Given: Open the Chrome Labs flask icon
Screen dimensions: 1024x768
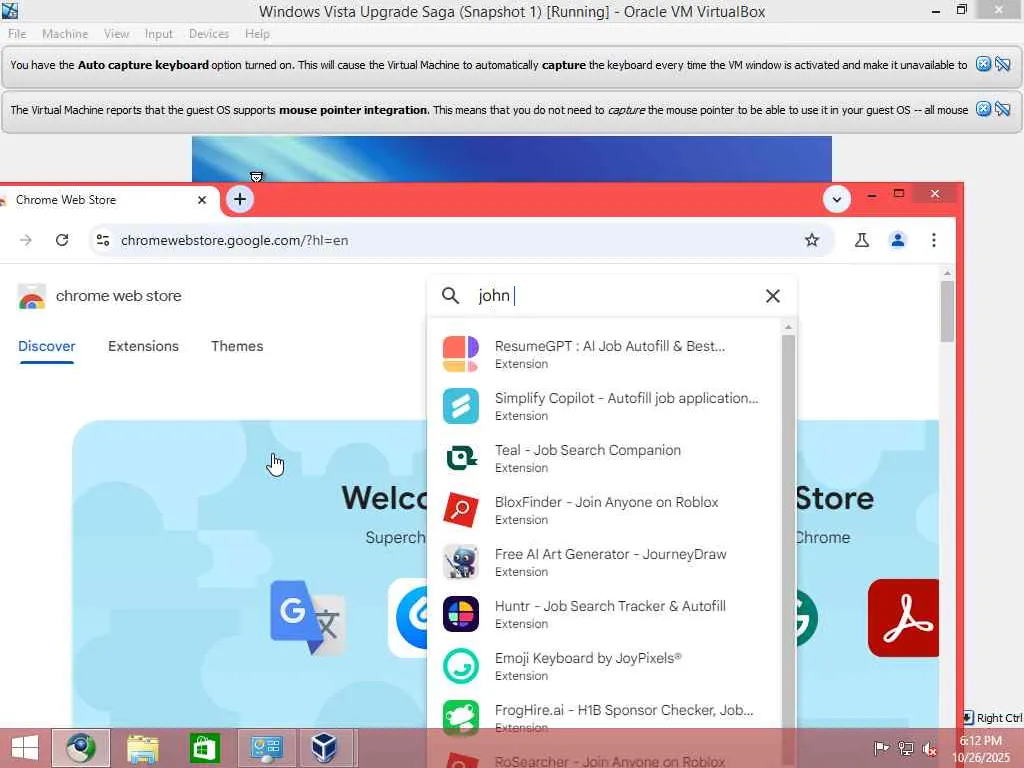Looking at the screenshot, I should 861,240.
